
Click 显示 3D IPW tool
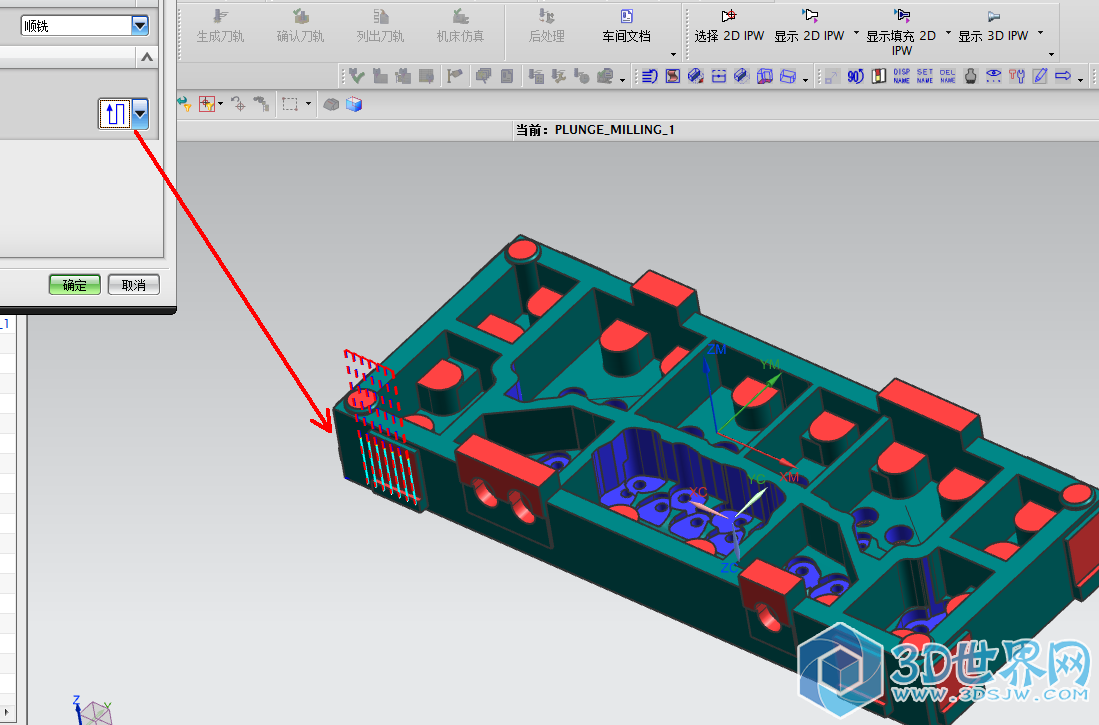pos(993,26)
